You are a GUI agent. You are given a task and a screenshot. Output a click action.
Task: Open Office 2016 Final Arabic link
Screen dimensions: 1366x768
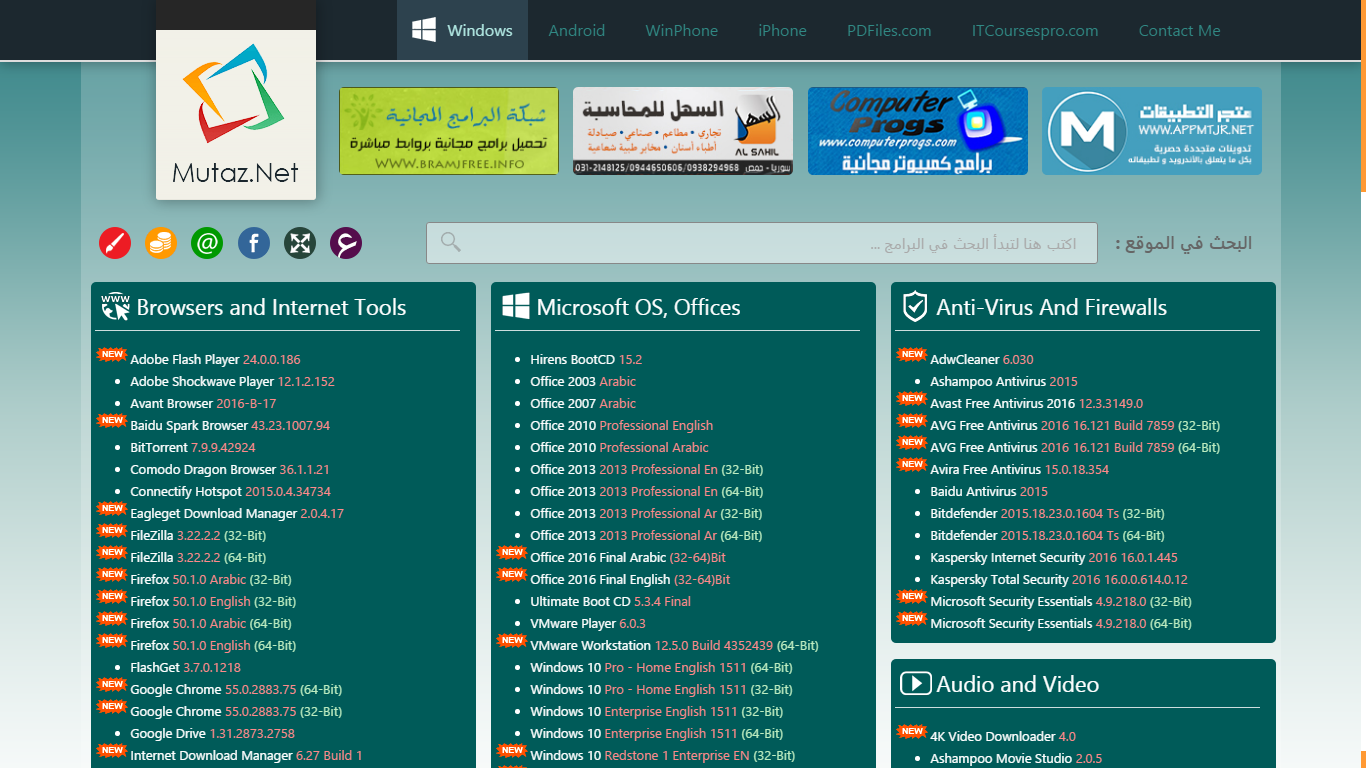pyautogui.click(x=628, y=558)
